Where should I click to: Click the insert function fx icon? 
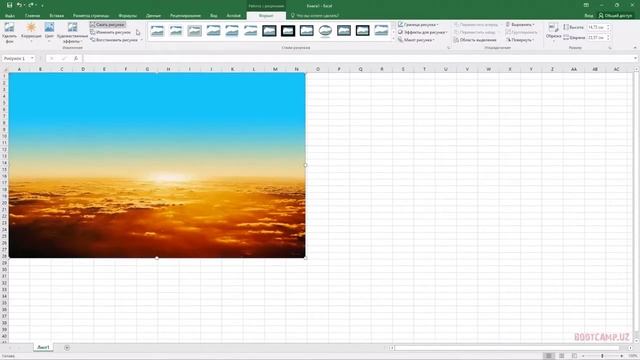76,58
